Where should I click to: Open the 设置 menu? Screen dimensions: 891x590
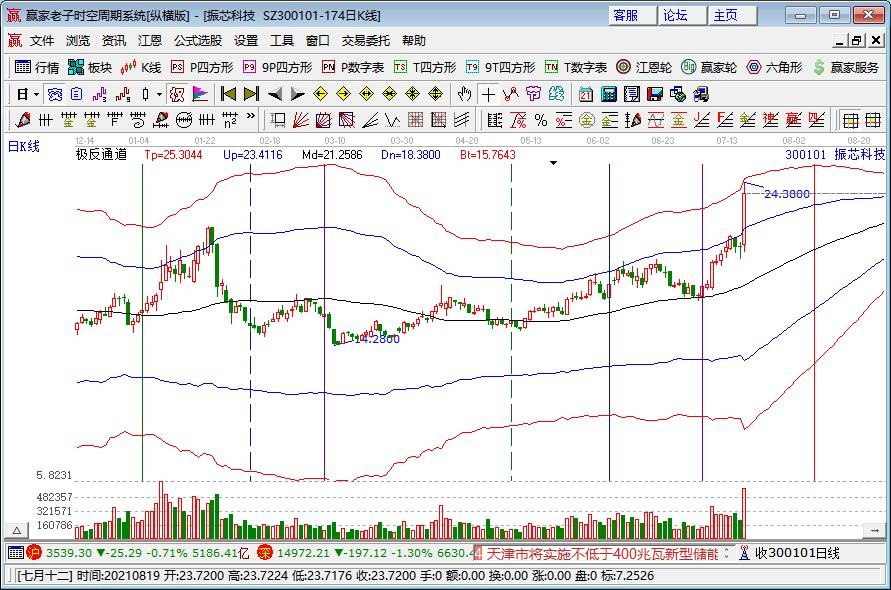pos(246,41)
